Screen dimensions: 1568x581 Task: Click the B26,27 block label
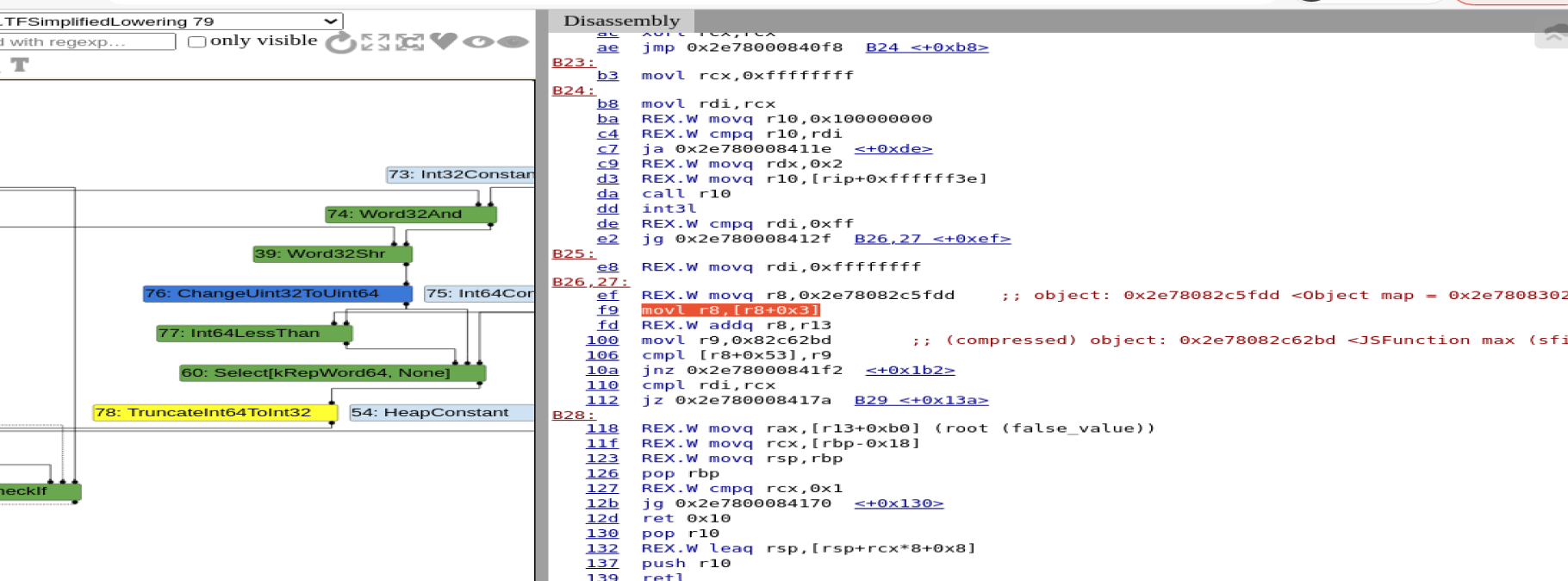coord(589,282)
